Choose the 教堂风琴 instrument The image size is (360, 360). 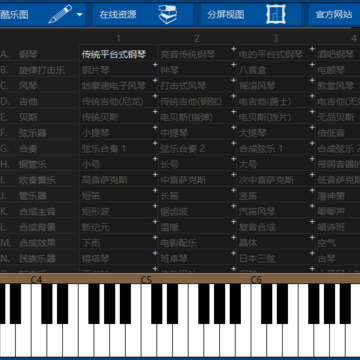click(336, 86)
